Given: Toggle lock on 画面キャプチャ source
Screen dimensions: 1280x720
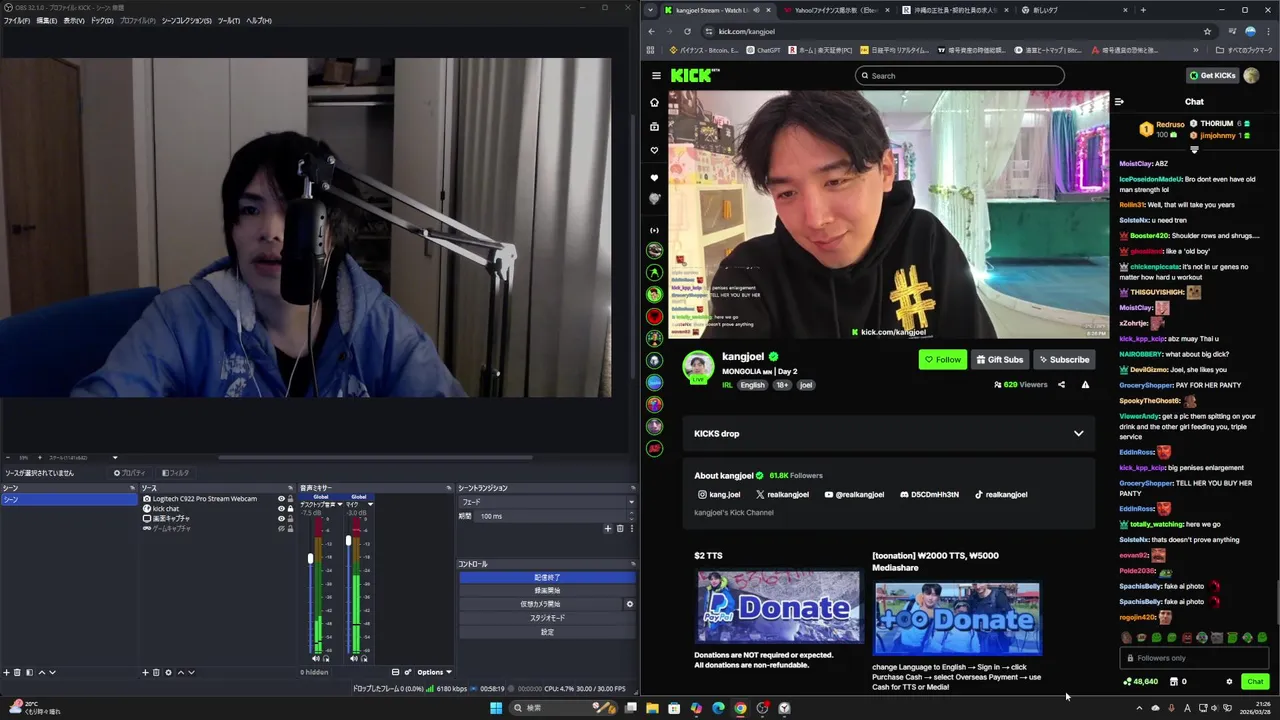Looking at the screenshot, I should pyautogui.click(x=291, y=518).
